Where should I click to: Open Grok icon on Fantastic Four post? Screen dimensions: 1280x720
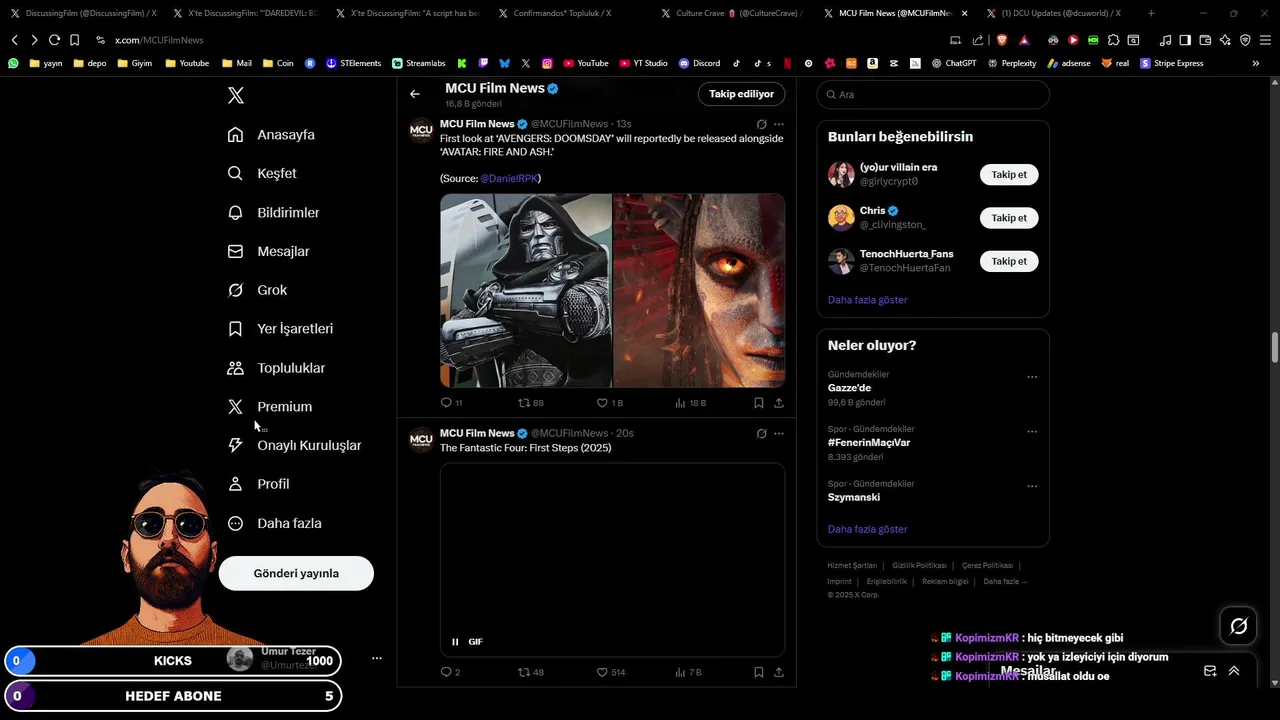[761, 434]
